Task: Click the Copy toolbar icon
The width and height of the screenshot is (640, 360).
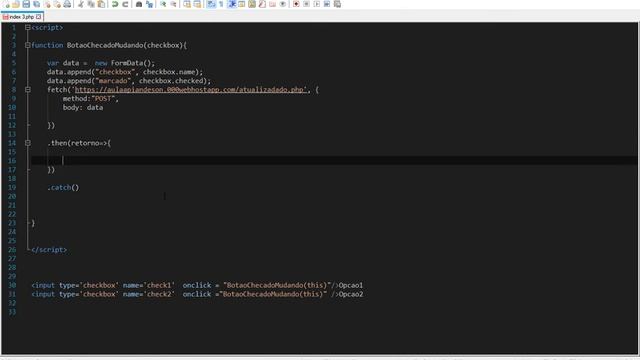Action: point(91,4)
